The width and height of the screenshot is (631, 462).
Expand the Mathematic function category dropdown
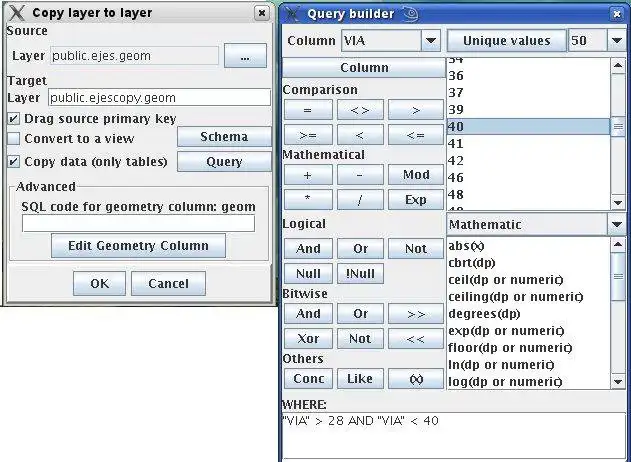coord(617,225)
